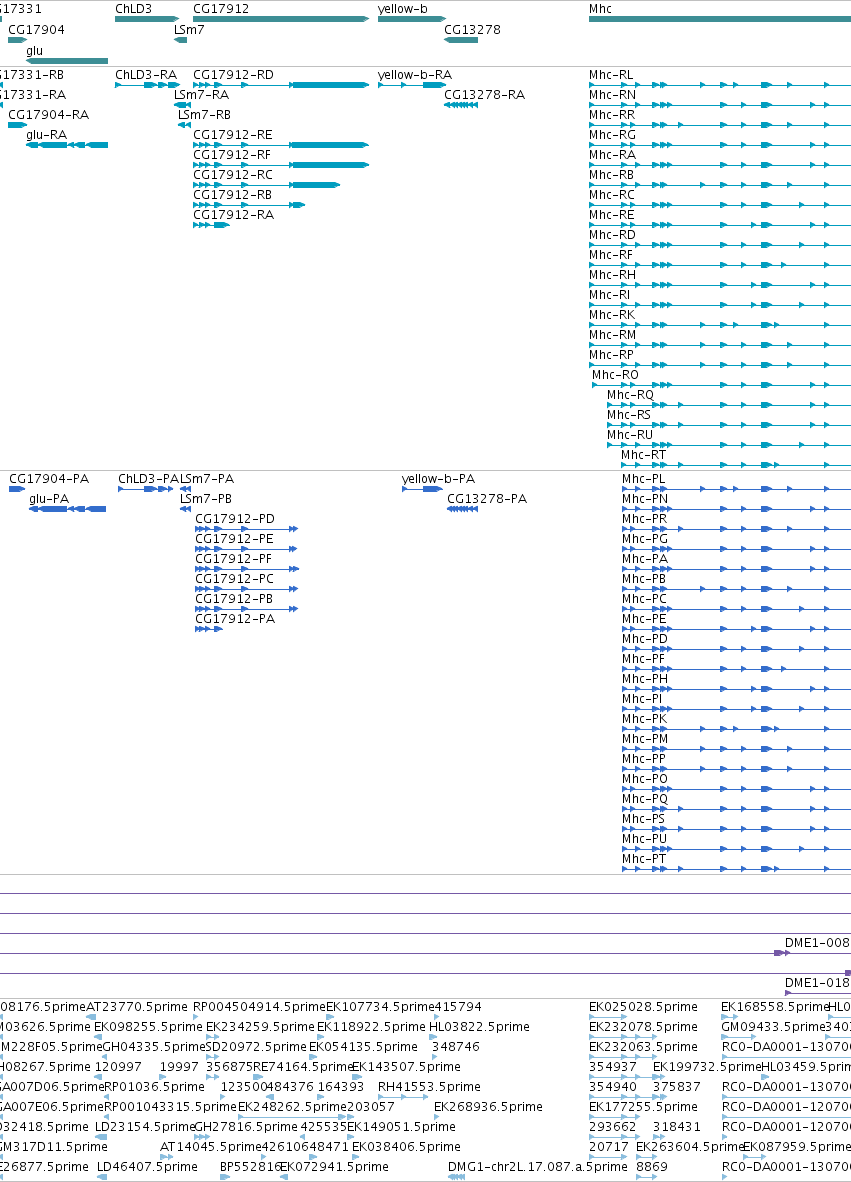Select EST EK143507.5prime

[x=406, y=1067]
